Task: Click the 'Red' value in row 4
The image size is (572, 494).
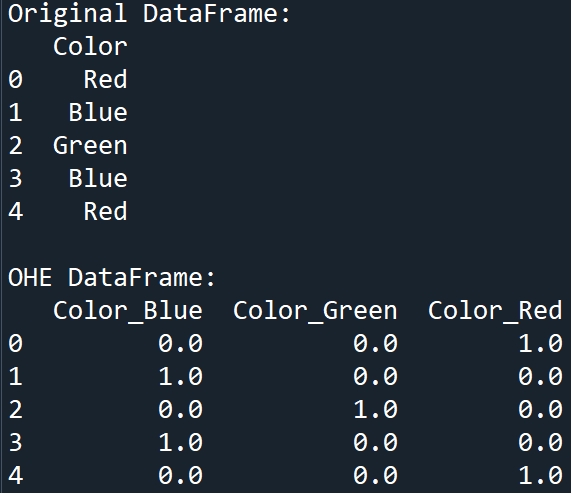Action: click(x=105, y=211)
